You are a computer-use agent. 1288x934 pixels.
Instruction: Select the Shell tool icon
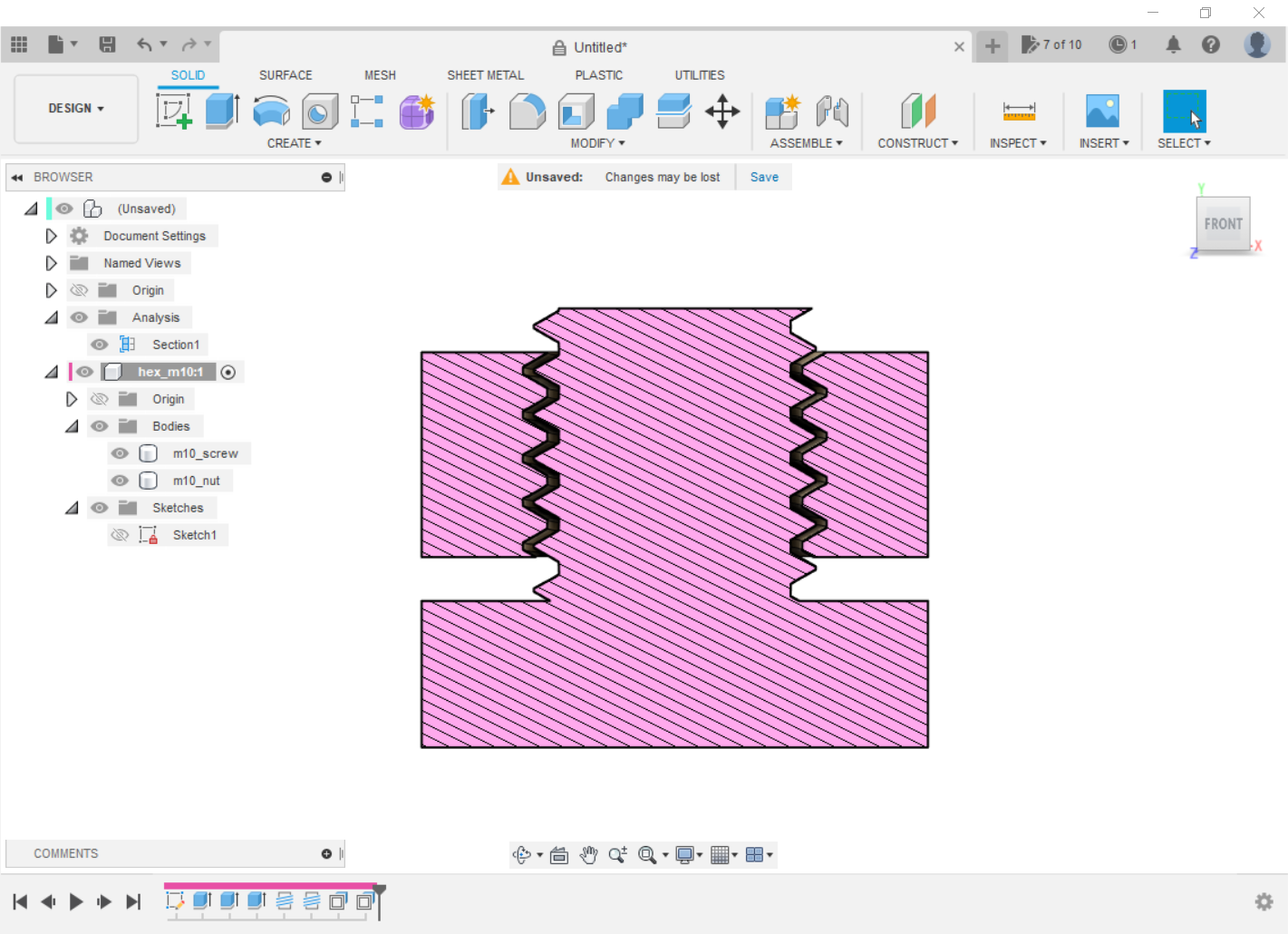coord(576,112)
